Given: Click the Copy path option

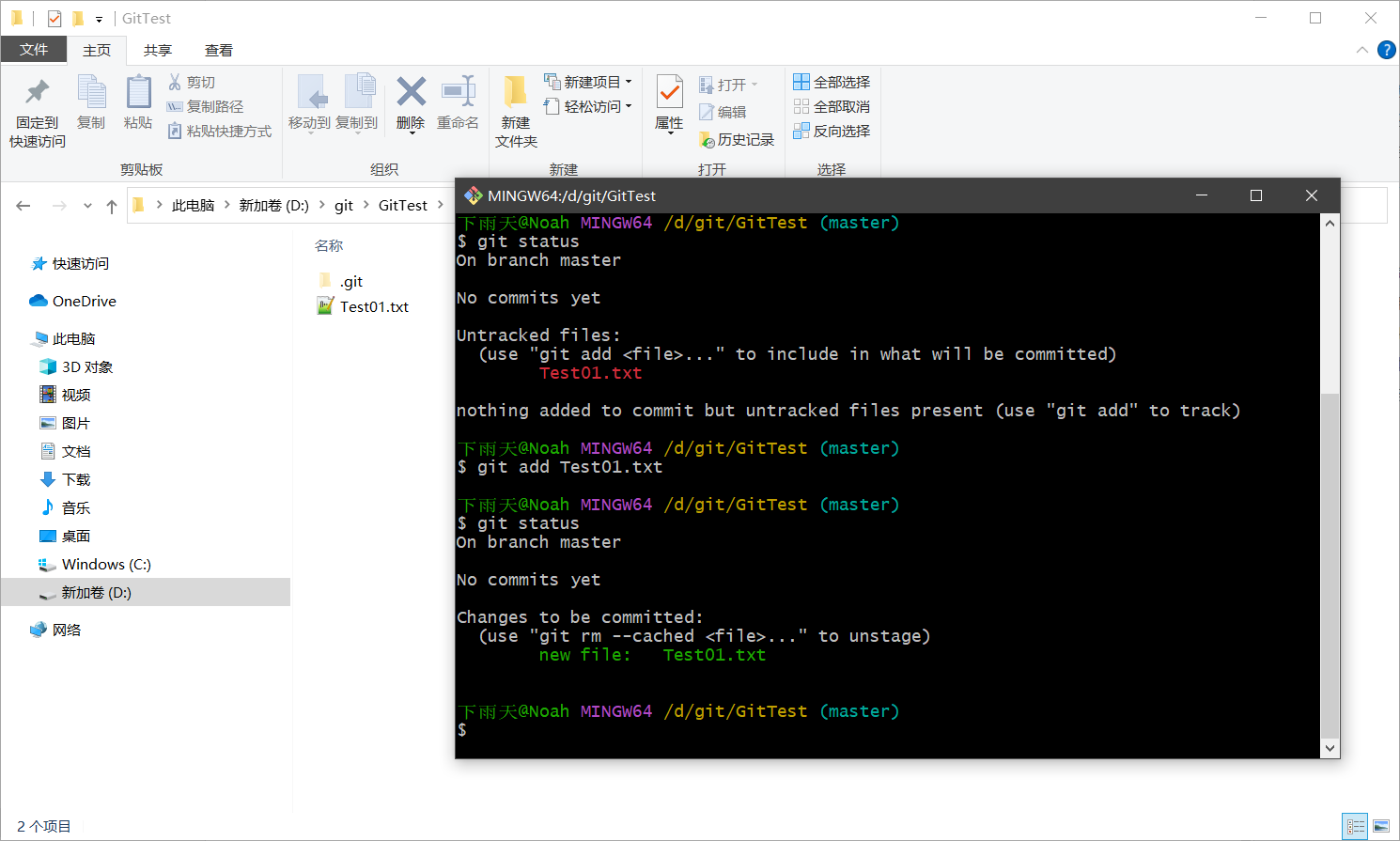Looking at the screenshot, I should [205, 106].
